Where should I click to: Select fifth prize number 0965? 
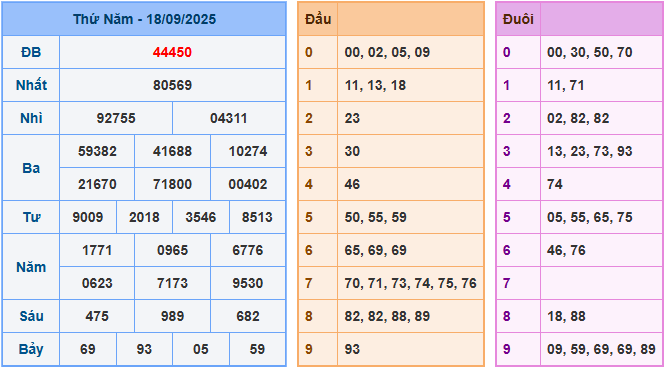(x=172, y=250)
